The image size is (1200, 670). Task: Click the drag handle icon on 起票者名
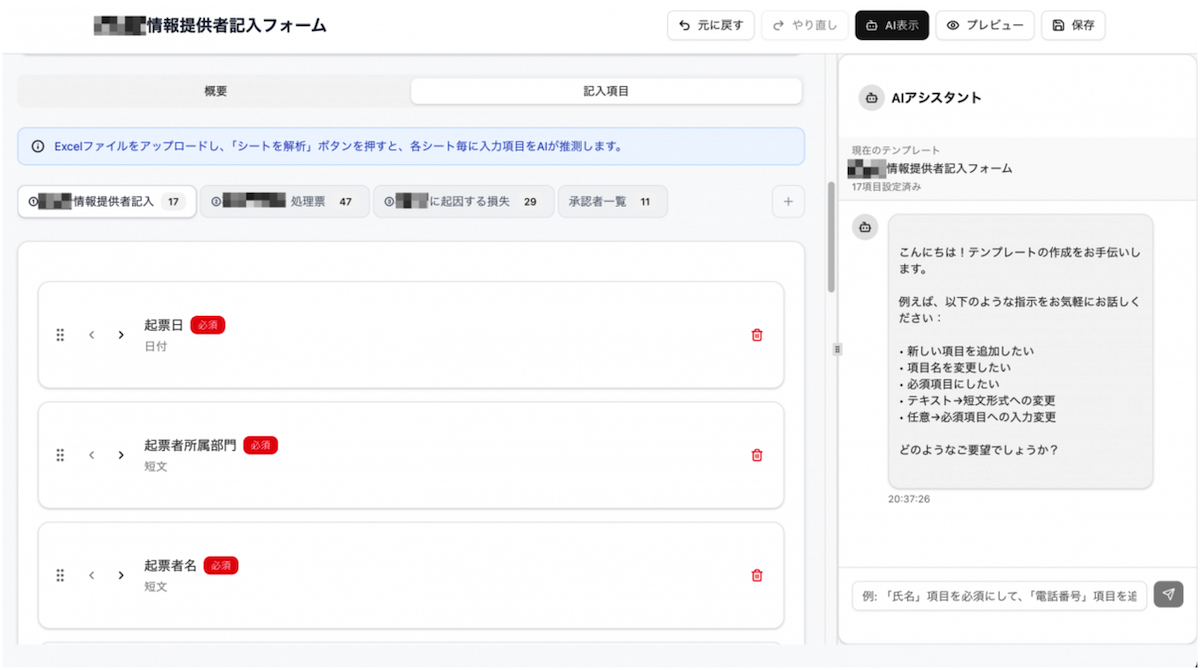pos(60,575)
